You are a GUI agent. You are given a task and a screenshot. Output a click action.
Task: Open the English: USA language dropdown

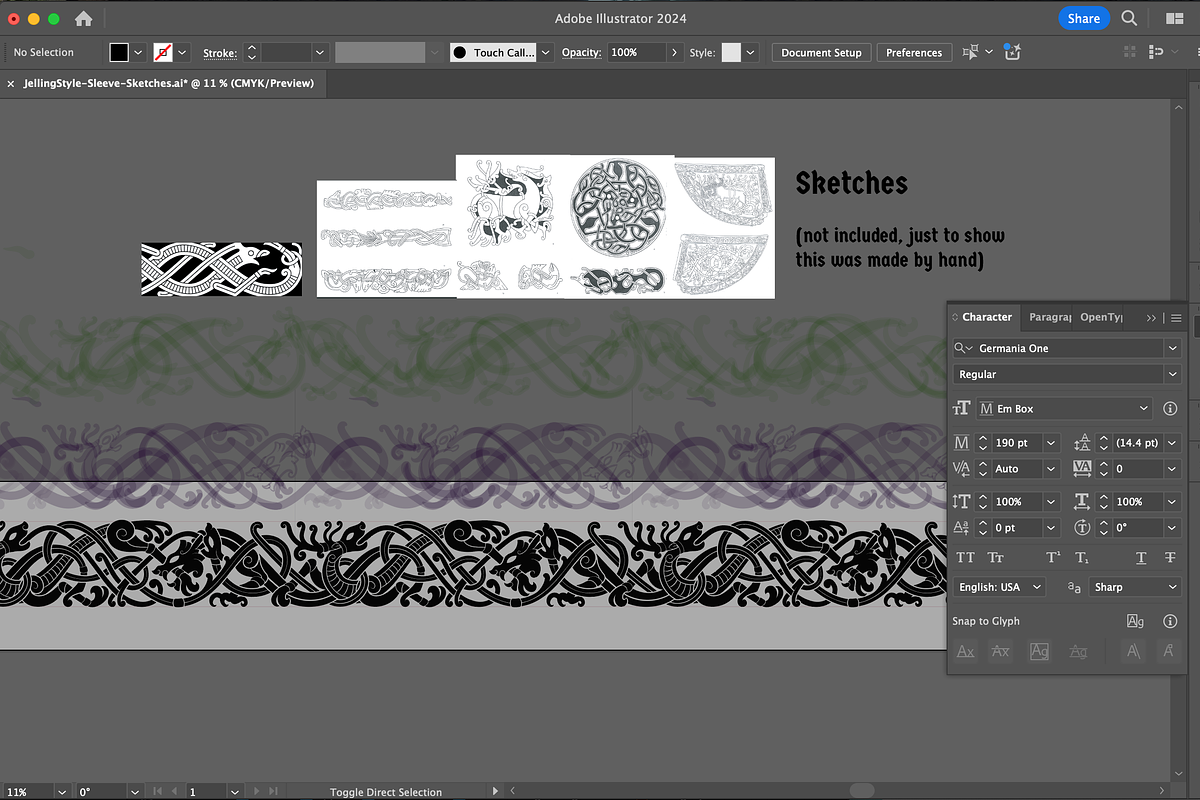pos(998,587)
